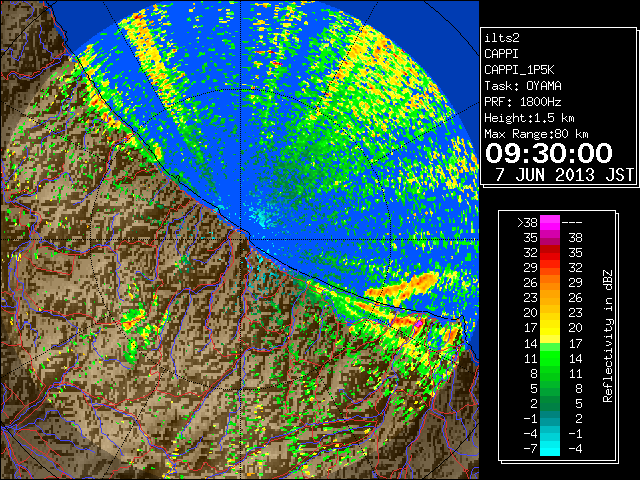
Task: Click the yellow 17 dBZ legend color band
Action: pyautogui.click(x=550, y=328)
